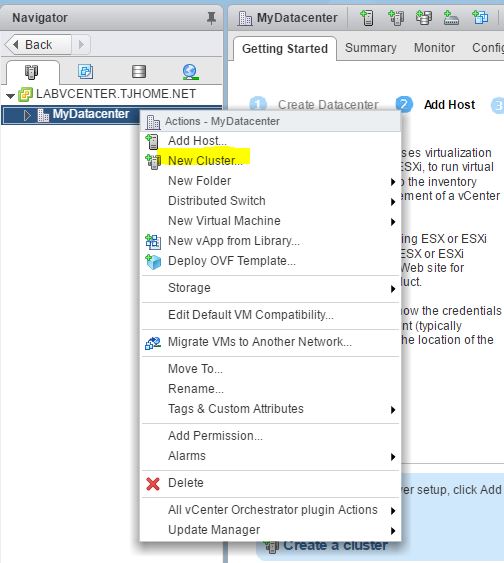Open the Networking inventory view icon

[x=190, y=72]
